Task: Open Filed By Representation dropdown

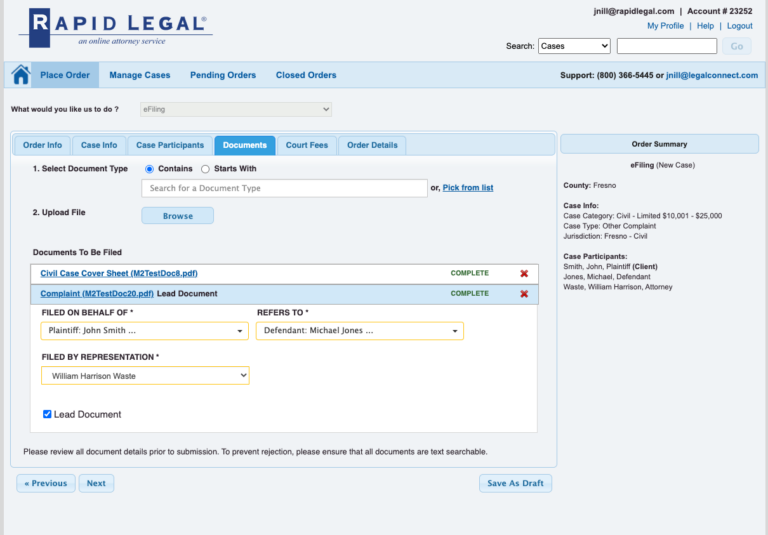Action: click(145, 376)
